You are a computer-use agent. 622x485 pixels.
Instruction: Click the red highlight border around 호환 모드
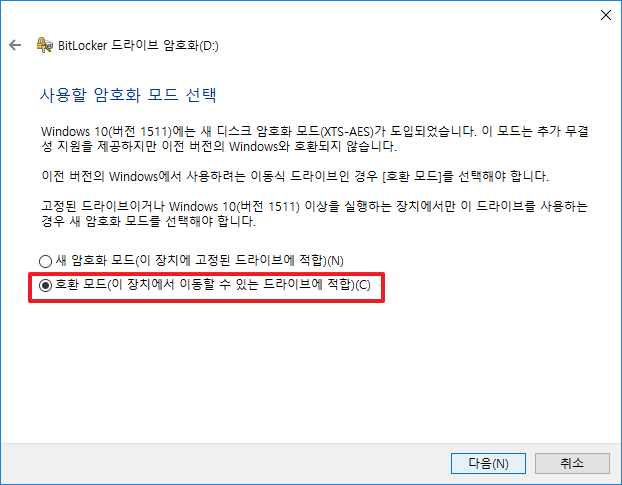click(x=206, y=274)
